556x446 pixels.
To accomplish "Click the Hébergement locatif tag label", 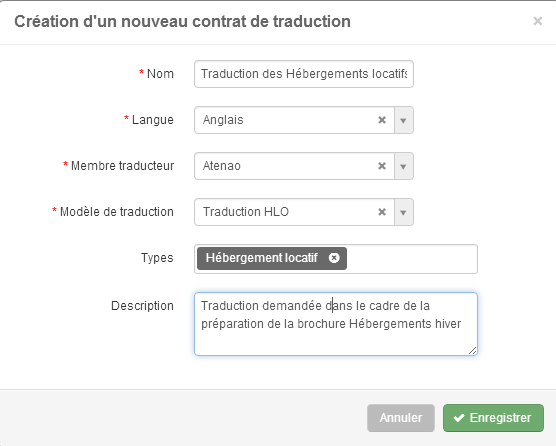I will tap(262, 258).
